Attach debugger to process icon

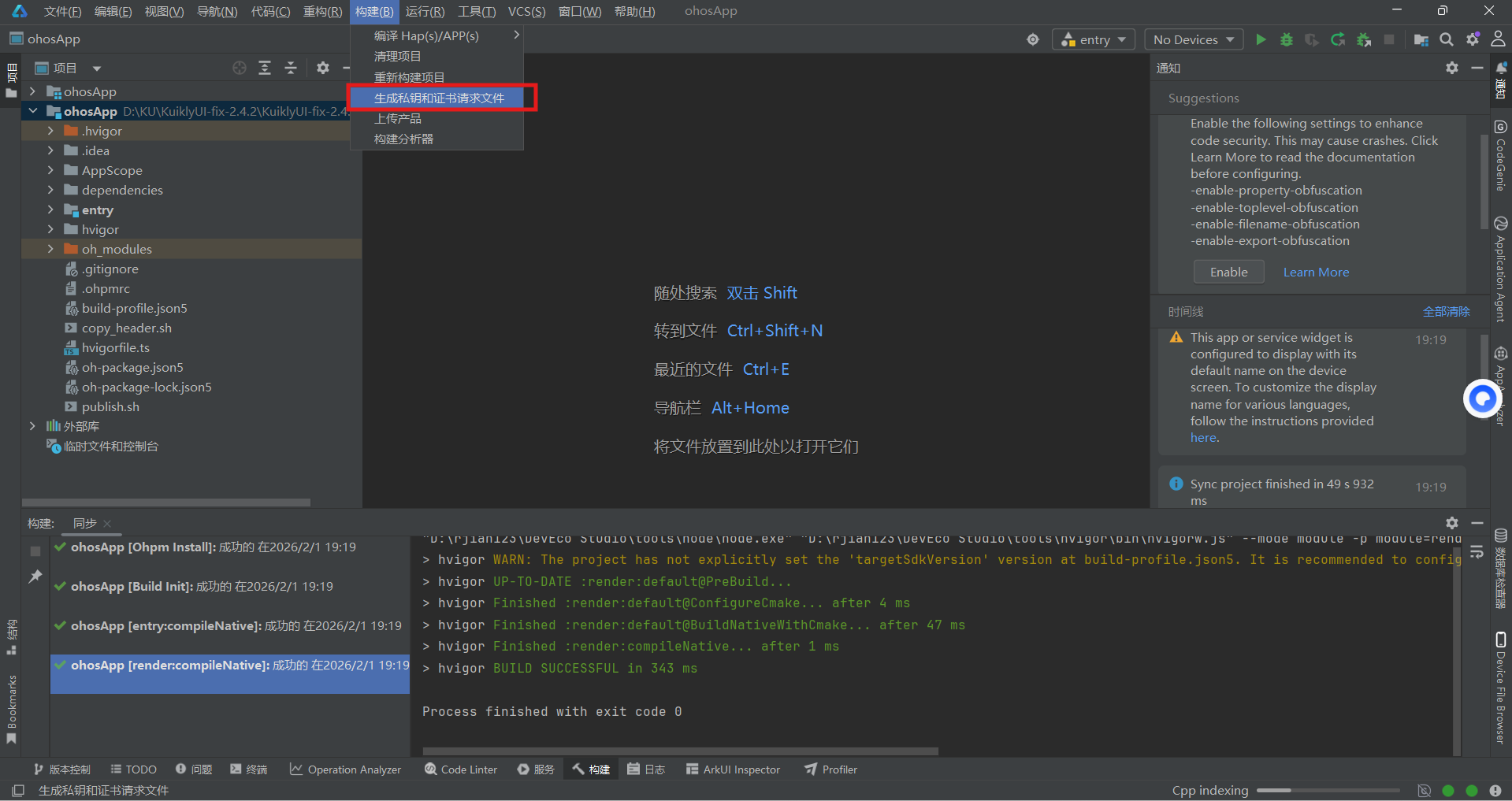[1364, 39]
